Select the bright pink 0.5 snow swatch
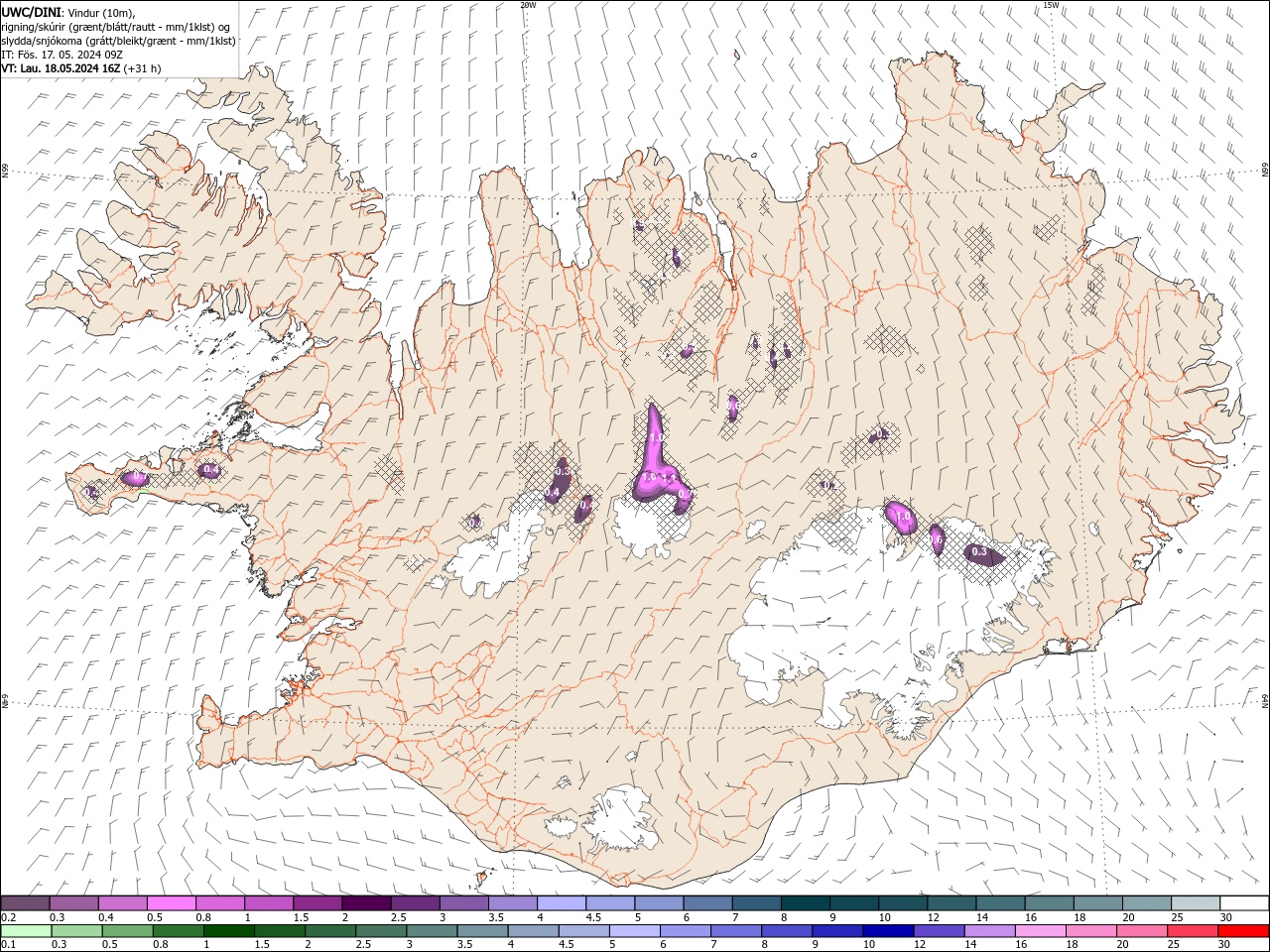The image size is (1270, 952). 171,903
